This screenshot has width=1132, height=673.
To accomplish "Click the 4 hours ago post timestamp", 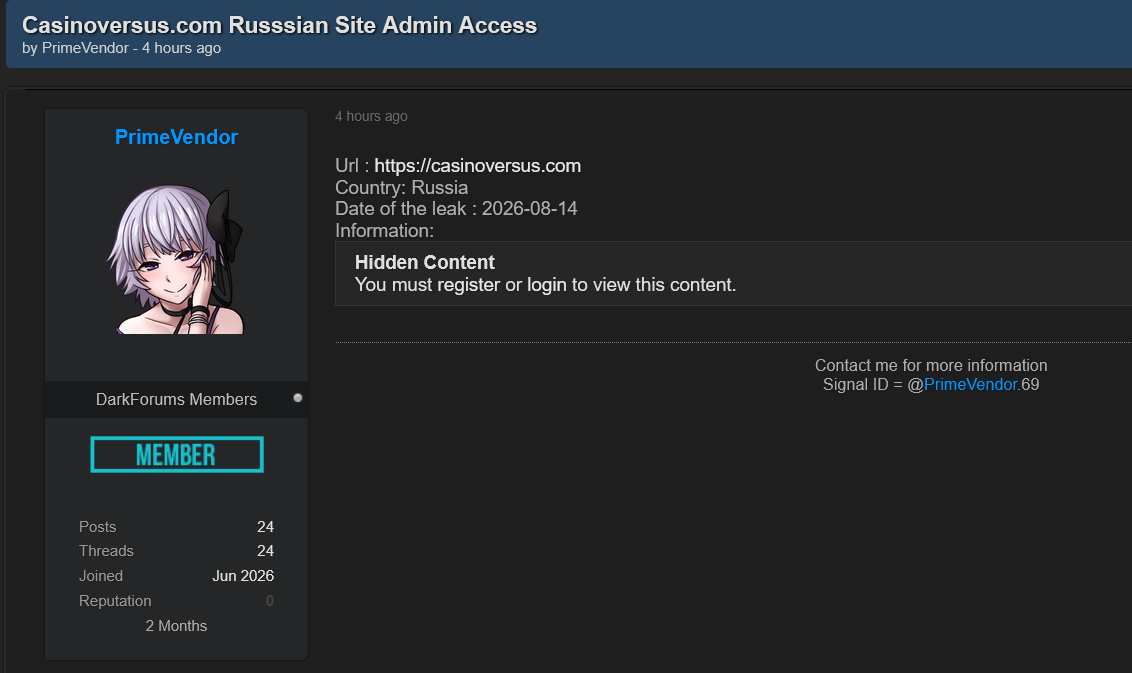I will 371,116.
